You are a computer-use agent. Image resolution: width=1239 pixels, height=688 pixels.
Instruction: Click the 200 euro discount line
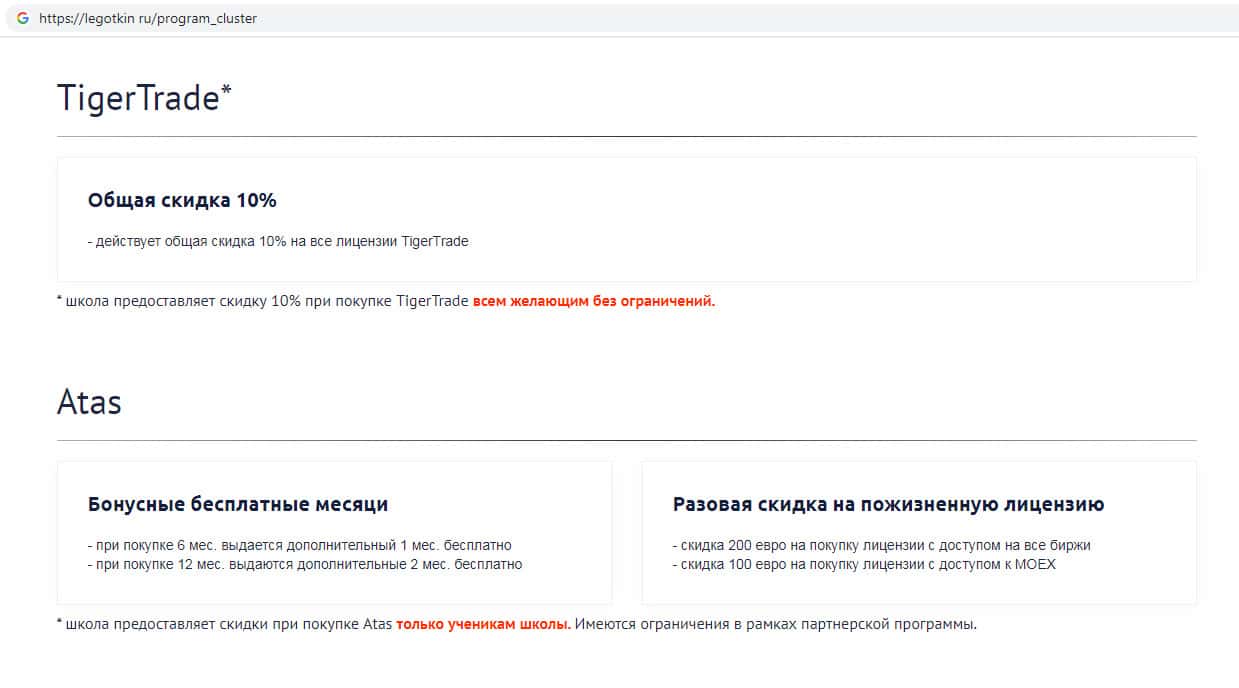click(x=882, y=545)
